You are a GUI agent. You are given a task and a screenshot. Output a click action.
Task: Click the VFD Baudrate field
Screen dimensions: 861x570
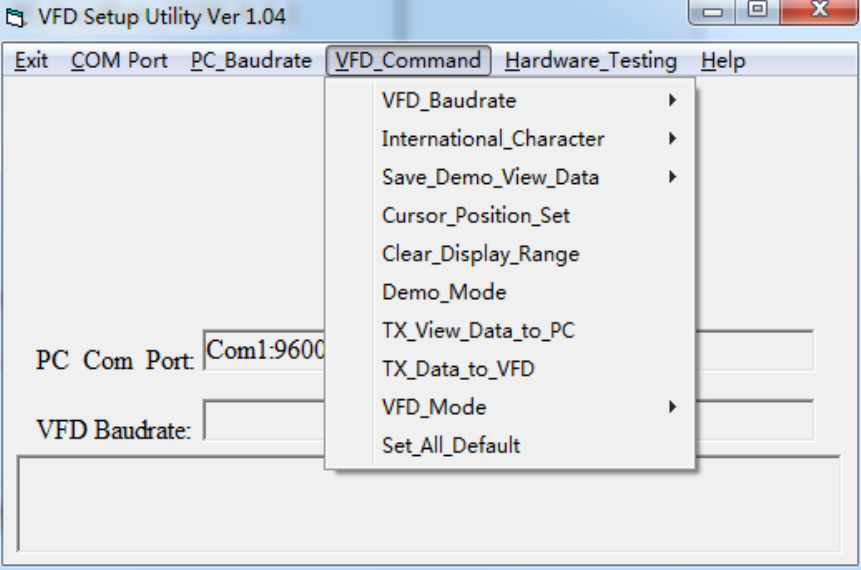click(x=264, y=421)
